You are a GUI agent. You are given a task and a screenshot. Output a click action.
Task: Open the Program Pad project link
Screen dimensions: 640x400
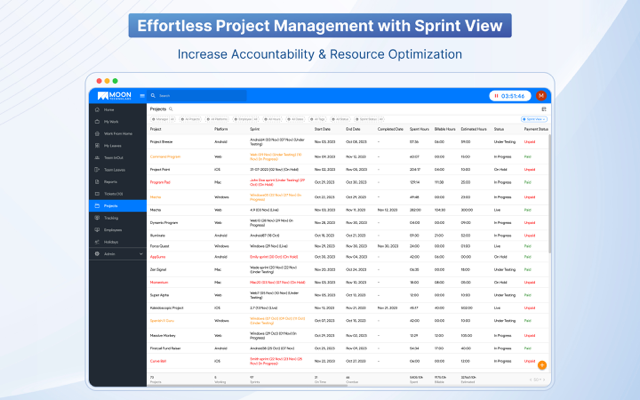pos(160,182)
